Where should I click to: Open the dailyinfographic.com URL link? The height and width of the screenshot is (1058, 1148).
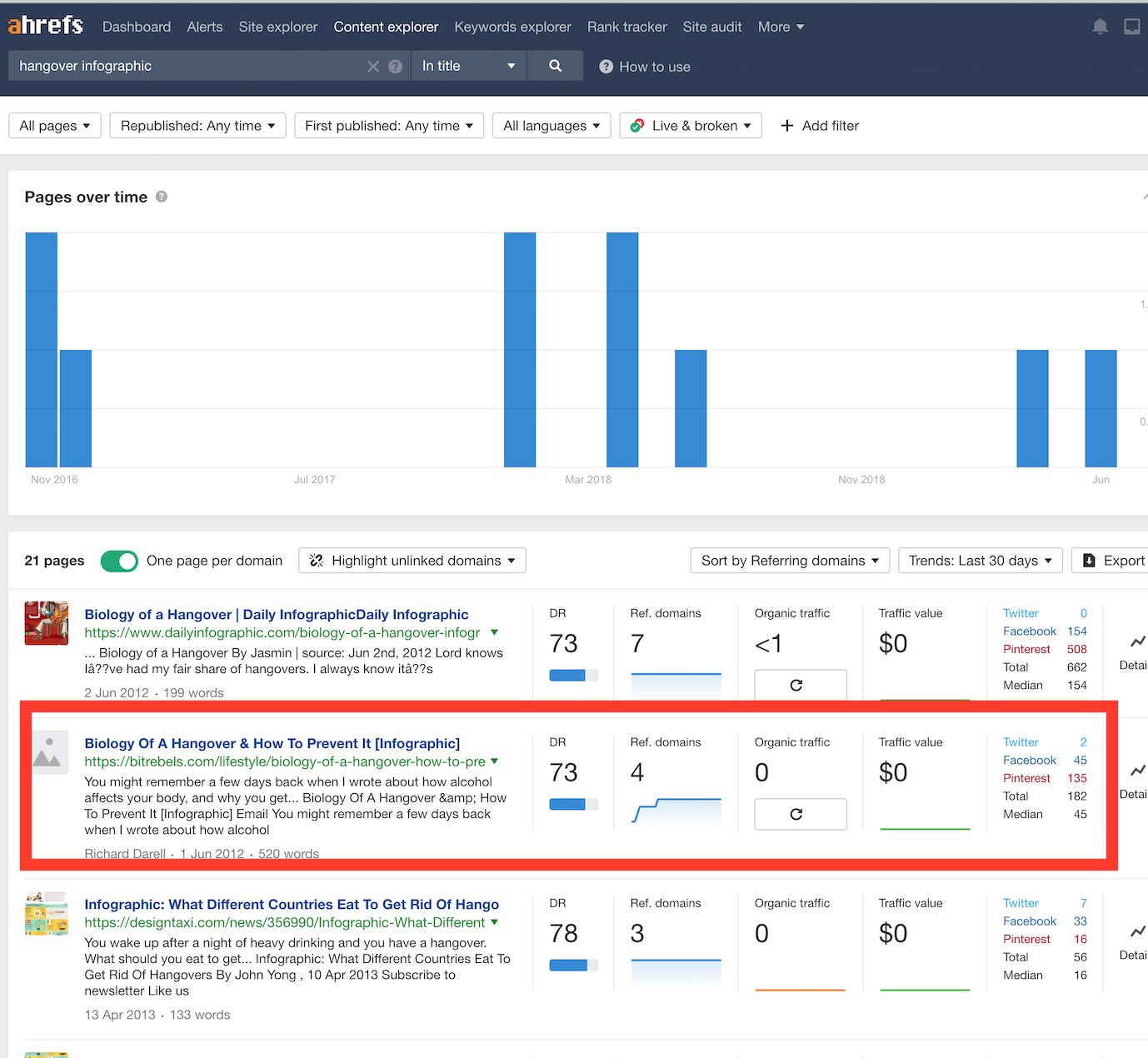pos(282,632)
